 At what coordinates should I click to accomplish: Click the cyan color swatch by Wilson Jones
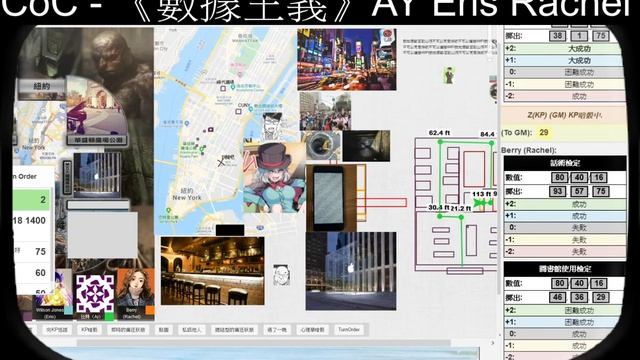68,310
